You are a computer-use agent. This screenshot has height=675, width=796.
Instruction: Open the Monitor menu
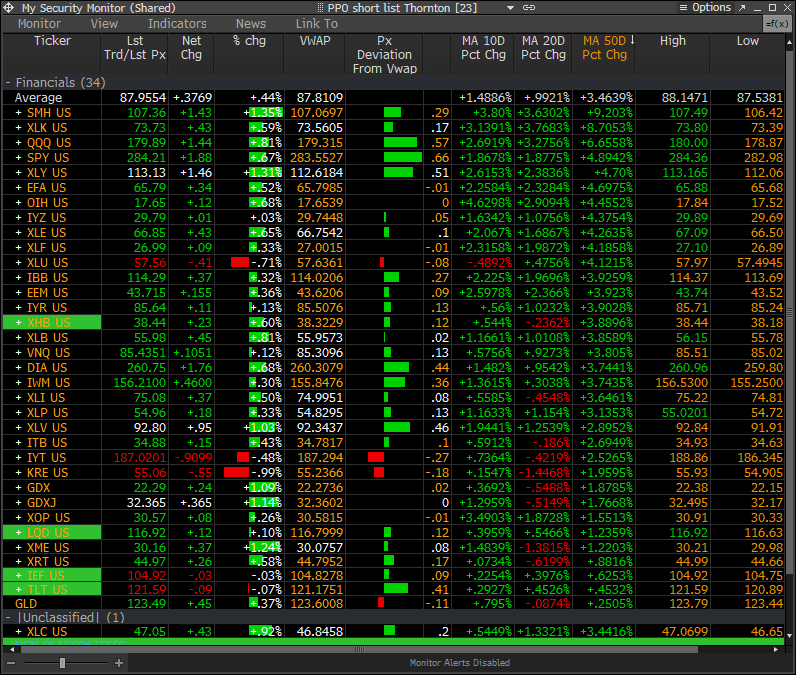39,24
